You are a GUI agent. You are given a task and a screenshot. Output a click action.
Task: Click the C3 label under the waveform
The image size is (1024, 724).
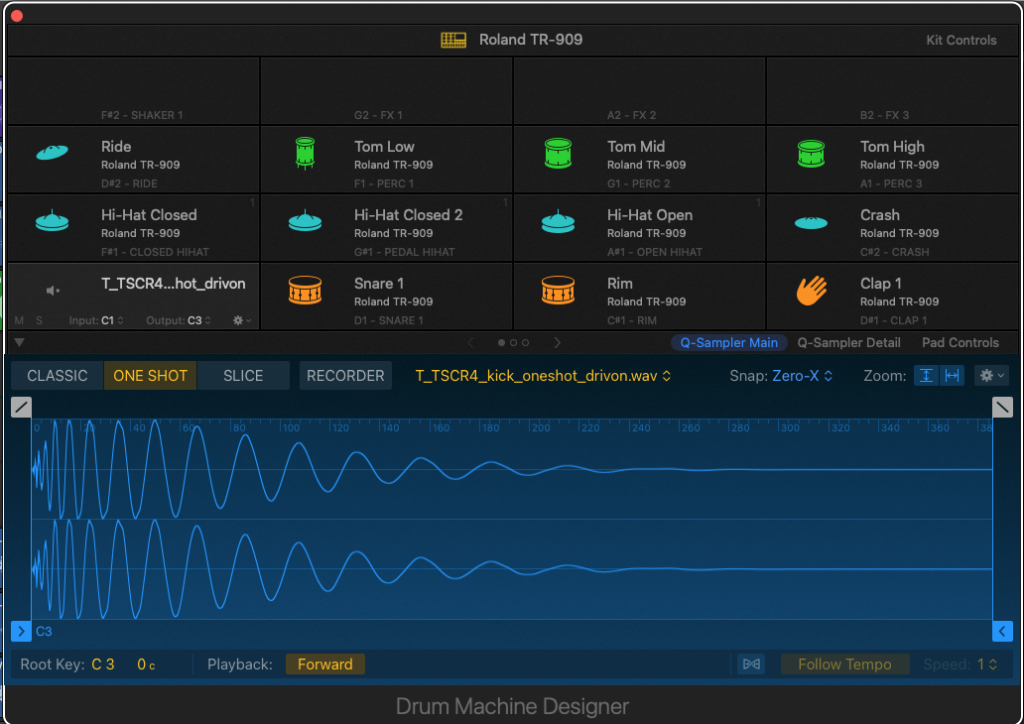point(44,631)
